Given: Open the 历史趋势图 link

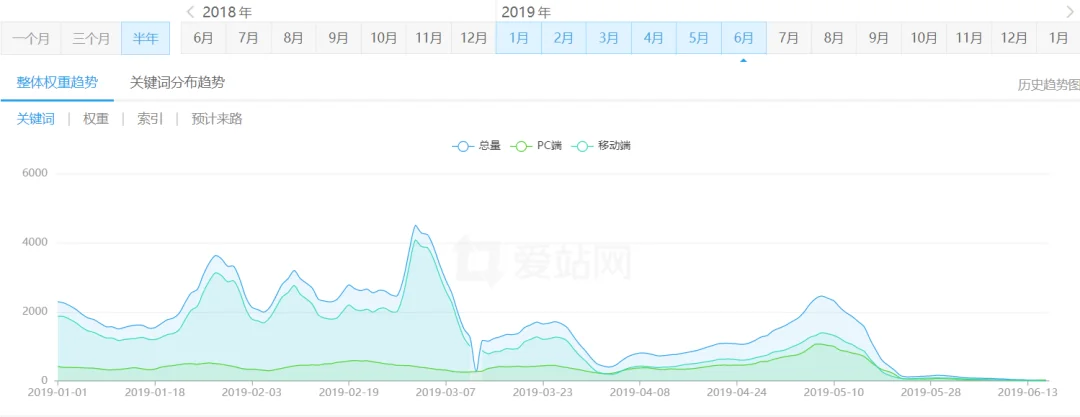Looking at the screenshot, I should click(1048, 85).
